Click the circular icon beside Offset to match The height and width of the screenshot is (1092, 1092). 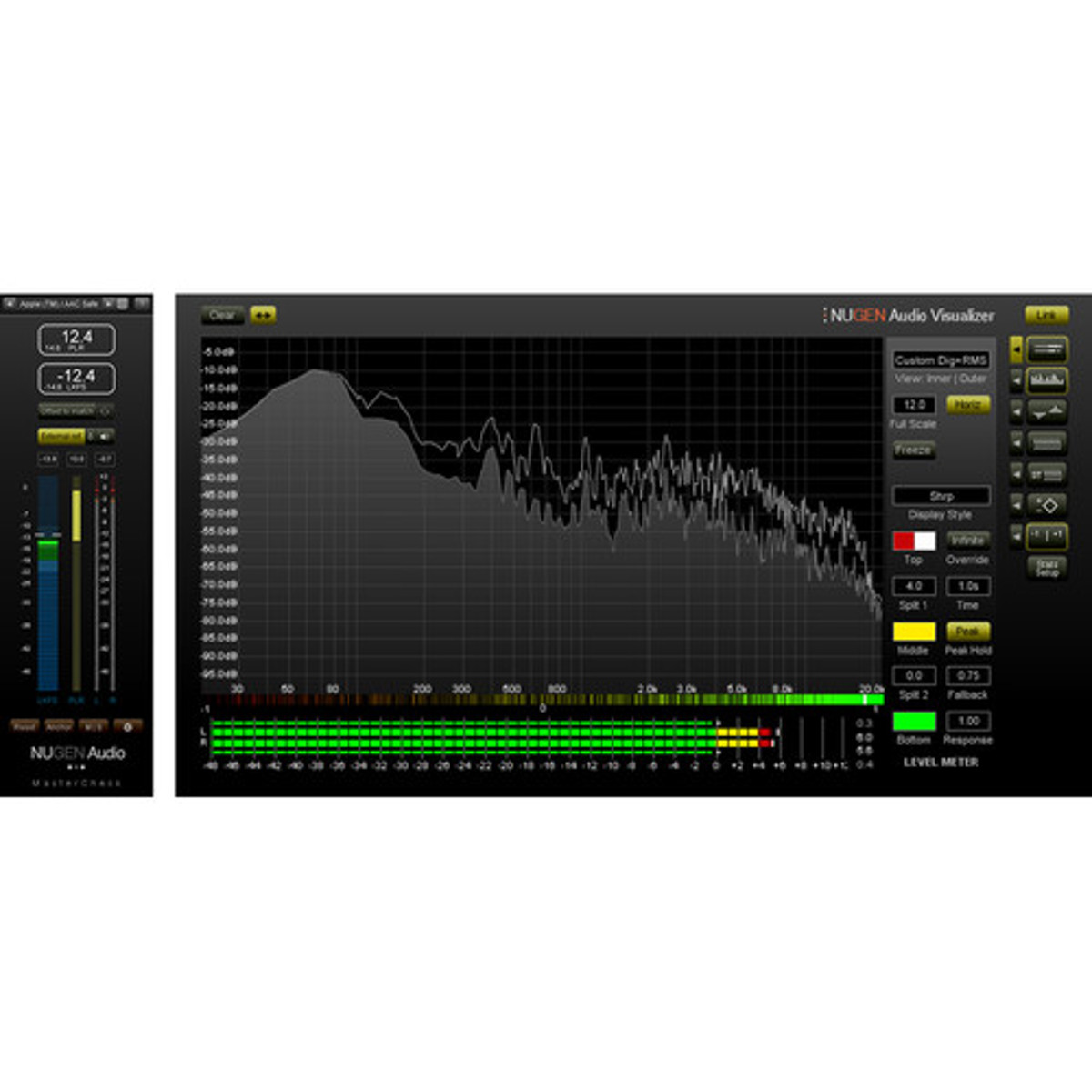[x=105, y=411]
